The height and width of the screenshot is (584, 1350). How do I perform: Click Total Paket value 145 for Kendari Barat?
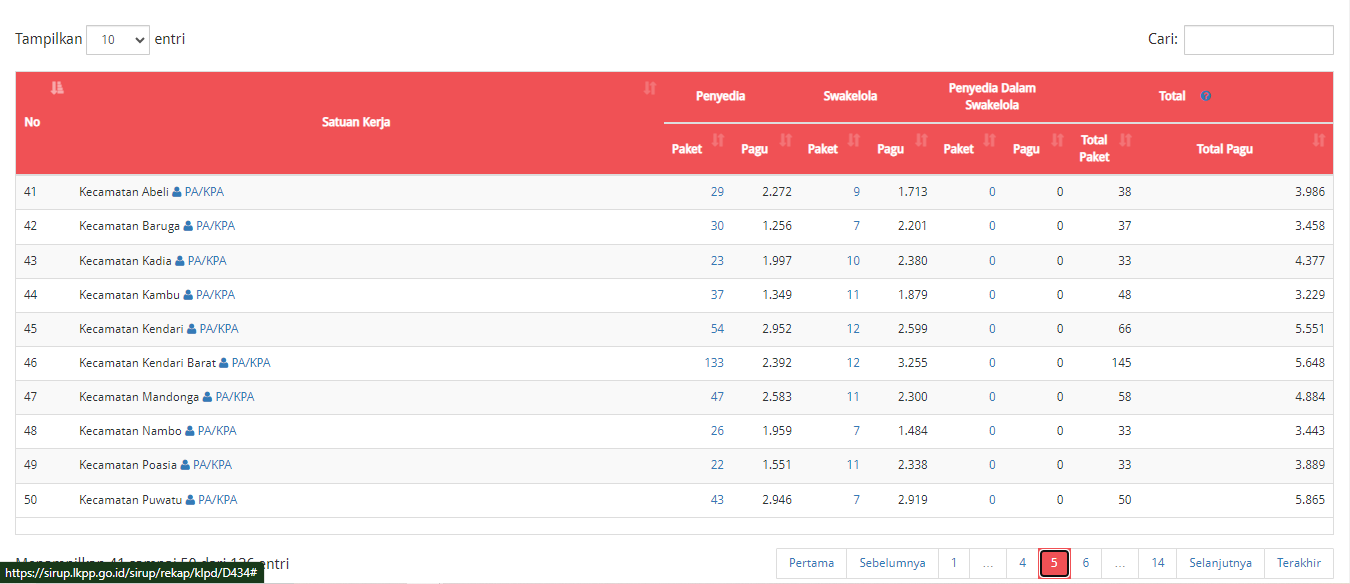coord(1121,363)
